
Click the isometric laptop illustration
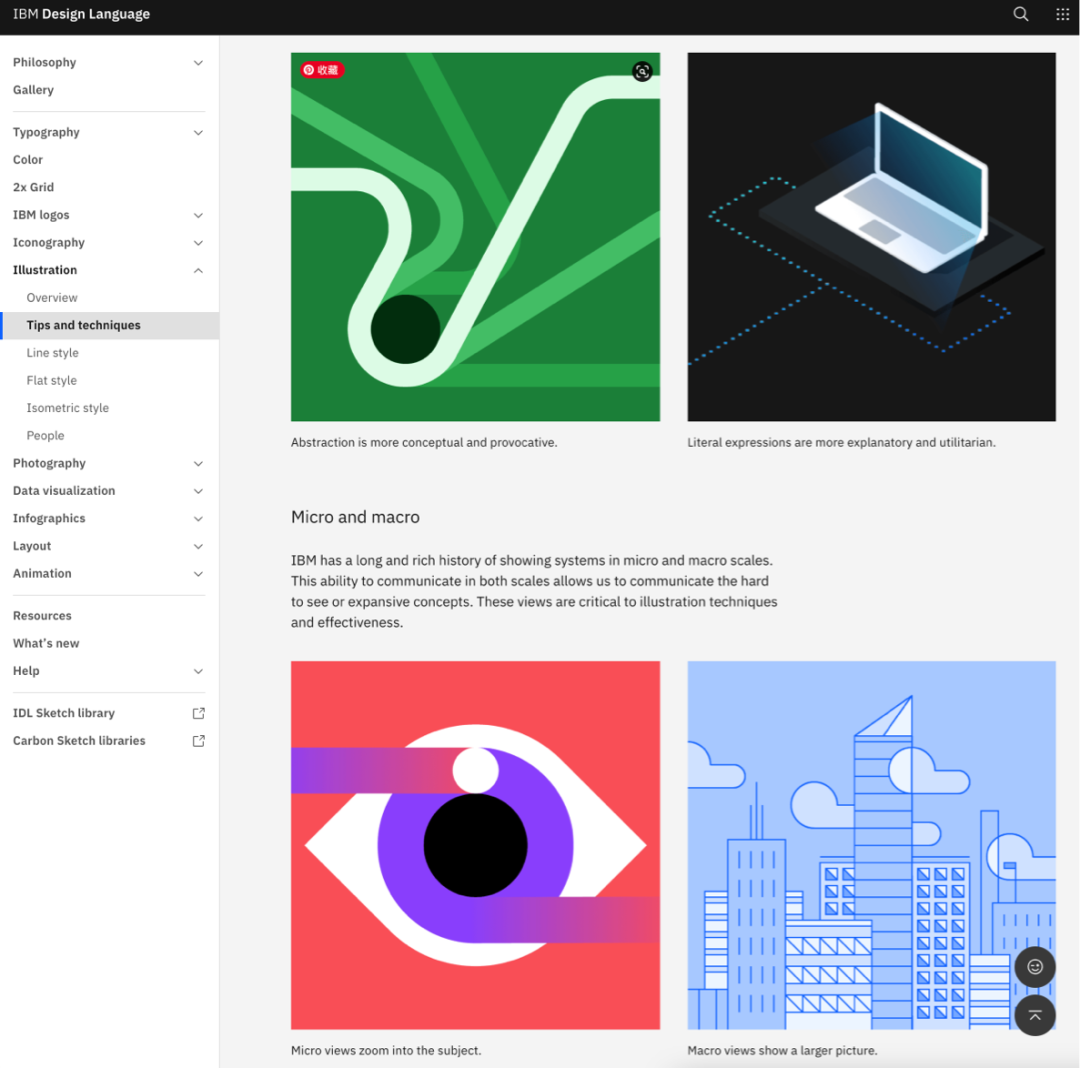pos(871,237)
